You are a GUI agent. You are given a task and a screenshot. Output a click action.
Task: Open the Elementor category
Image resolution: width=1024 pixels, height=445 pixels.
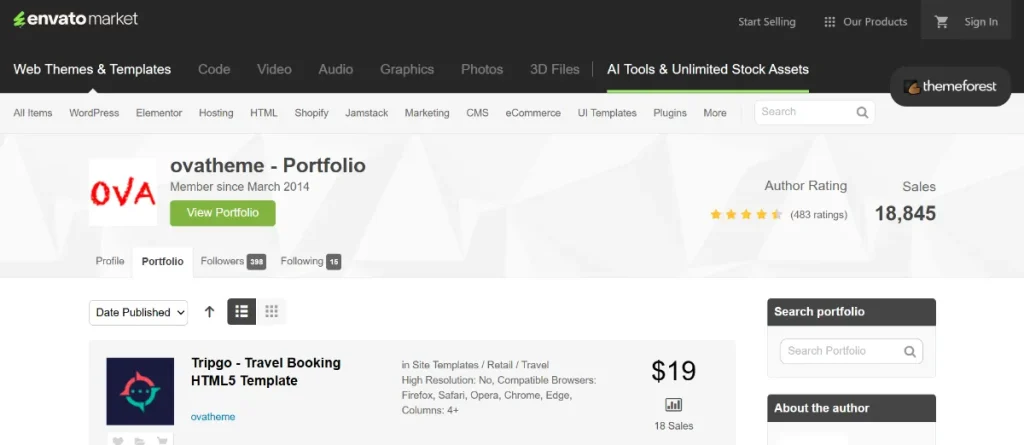tap(159, 112)
